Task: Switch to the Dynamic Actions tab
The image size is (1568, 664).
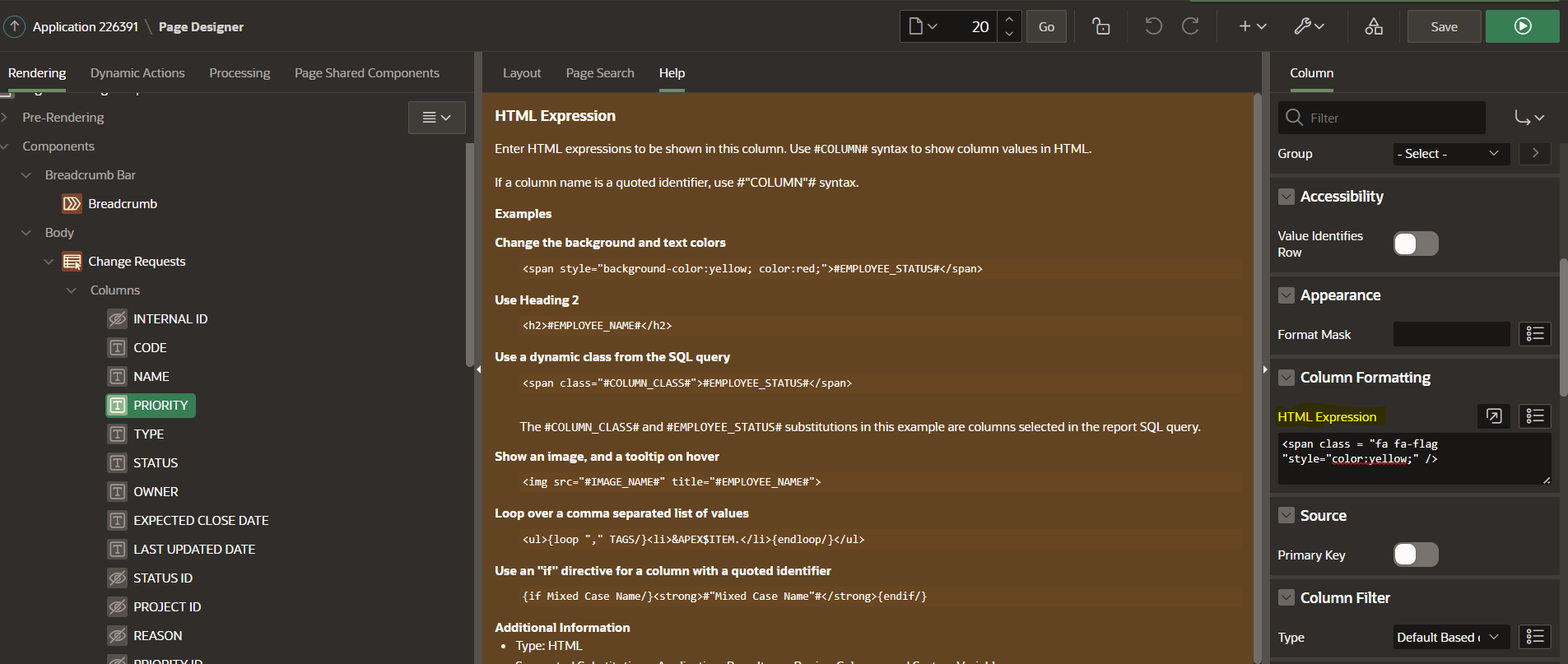Action: (137, 73)
